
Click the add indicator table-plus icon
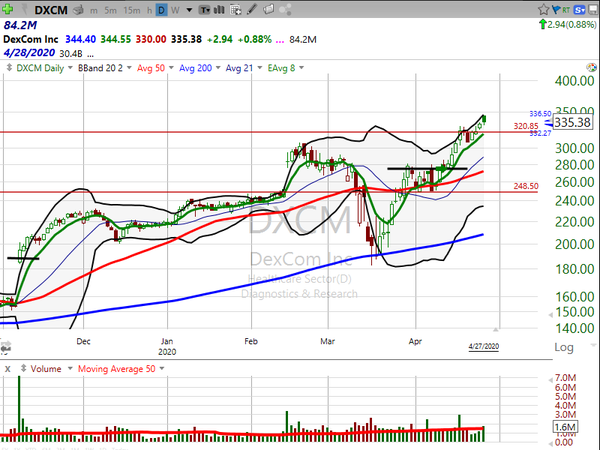pyautogui.click(x=236, y=10)
